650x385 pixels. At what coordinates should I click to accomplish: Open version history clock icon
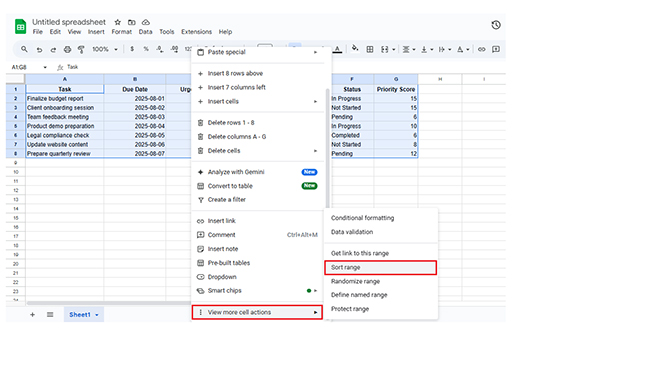[x=496, y=25]
